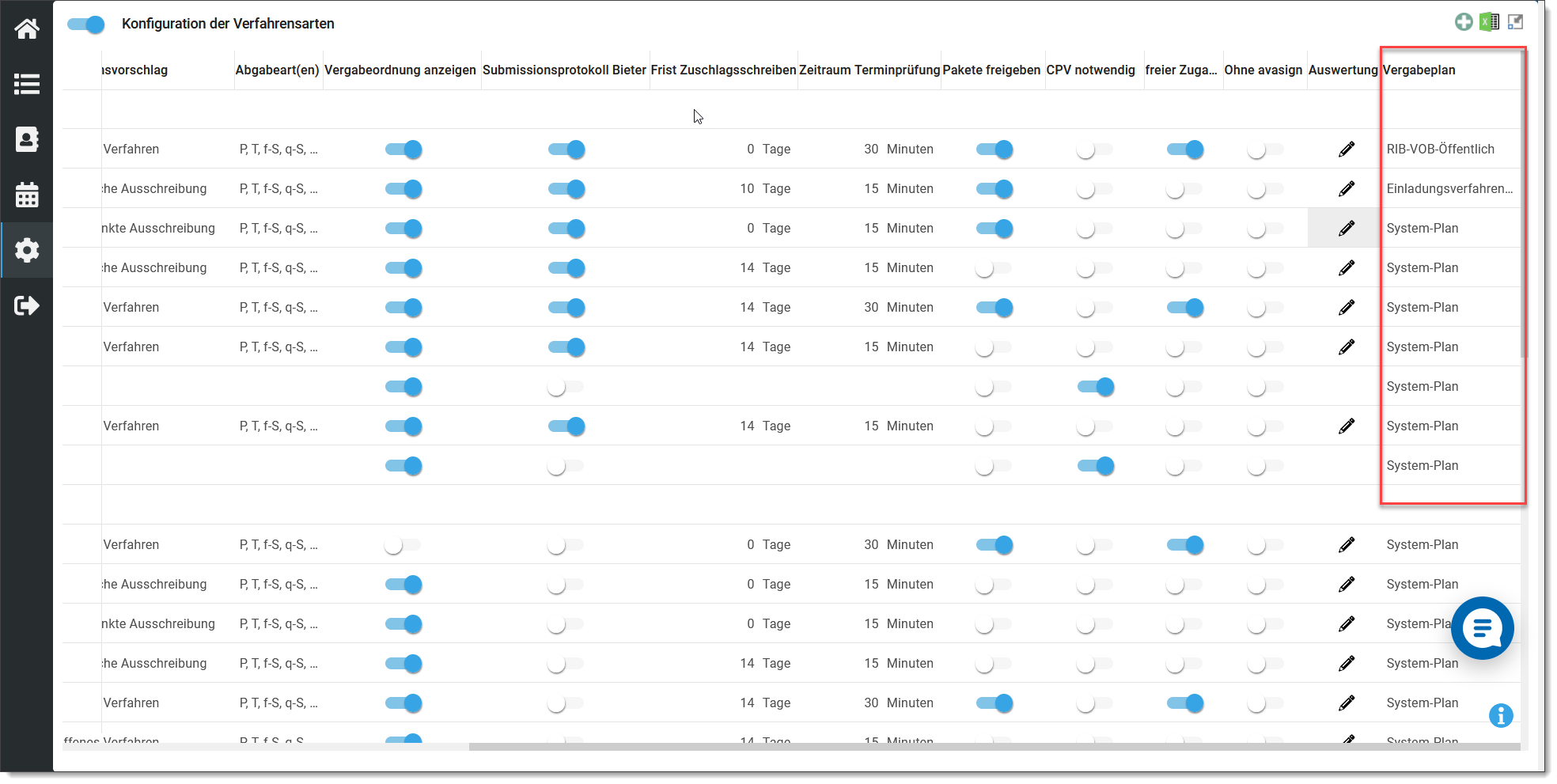
Task: Open the contacts icon in sidebar
Action: click(x=27, y=139)
